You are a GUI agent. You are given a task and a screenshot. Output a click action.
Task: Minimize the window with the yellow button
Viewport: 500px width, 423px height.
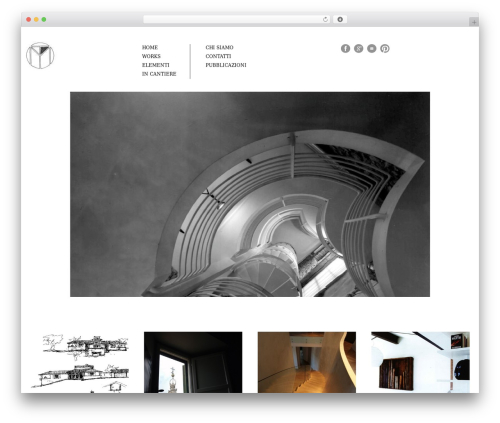click(36, 19)
